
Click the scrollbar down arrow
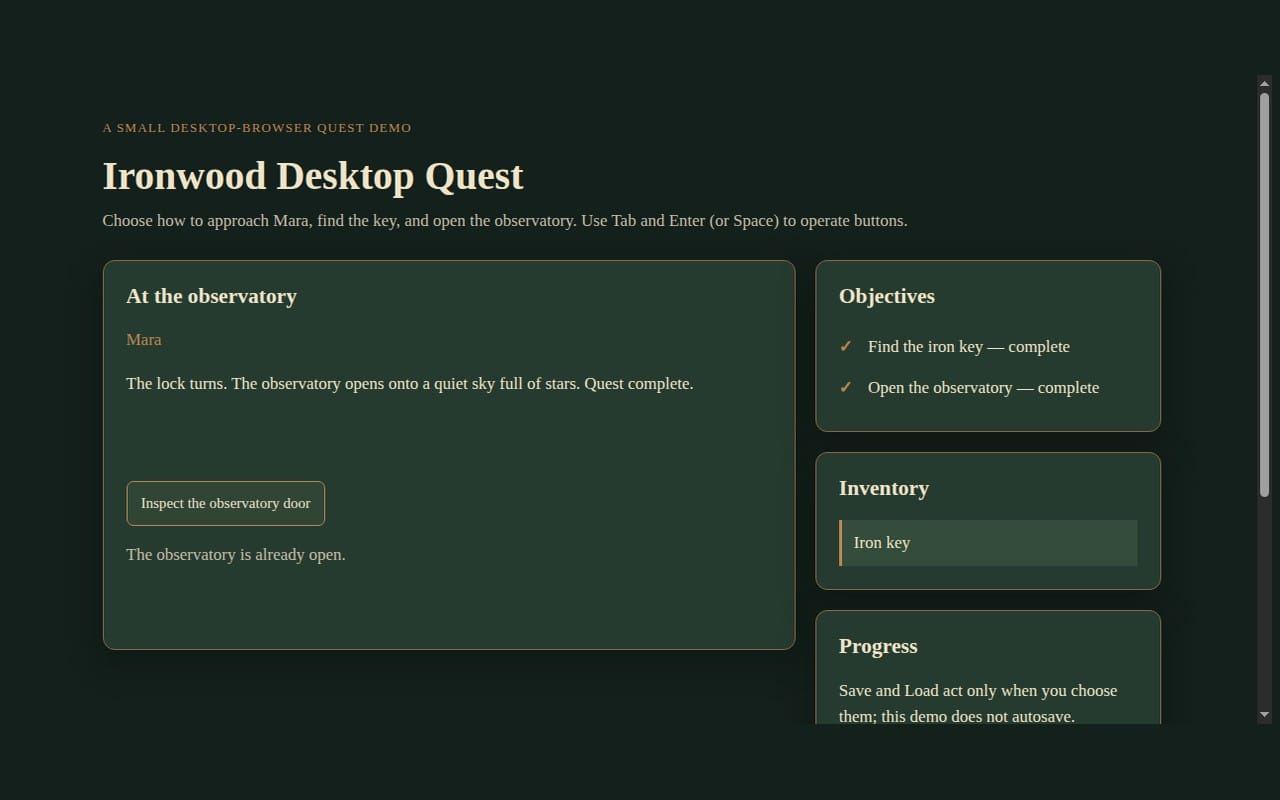(1264, 715)
